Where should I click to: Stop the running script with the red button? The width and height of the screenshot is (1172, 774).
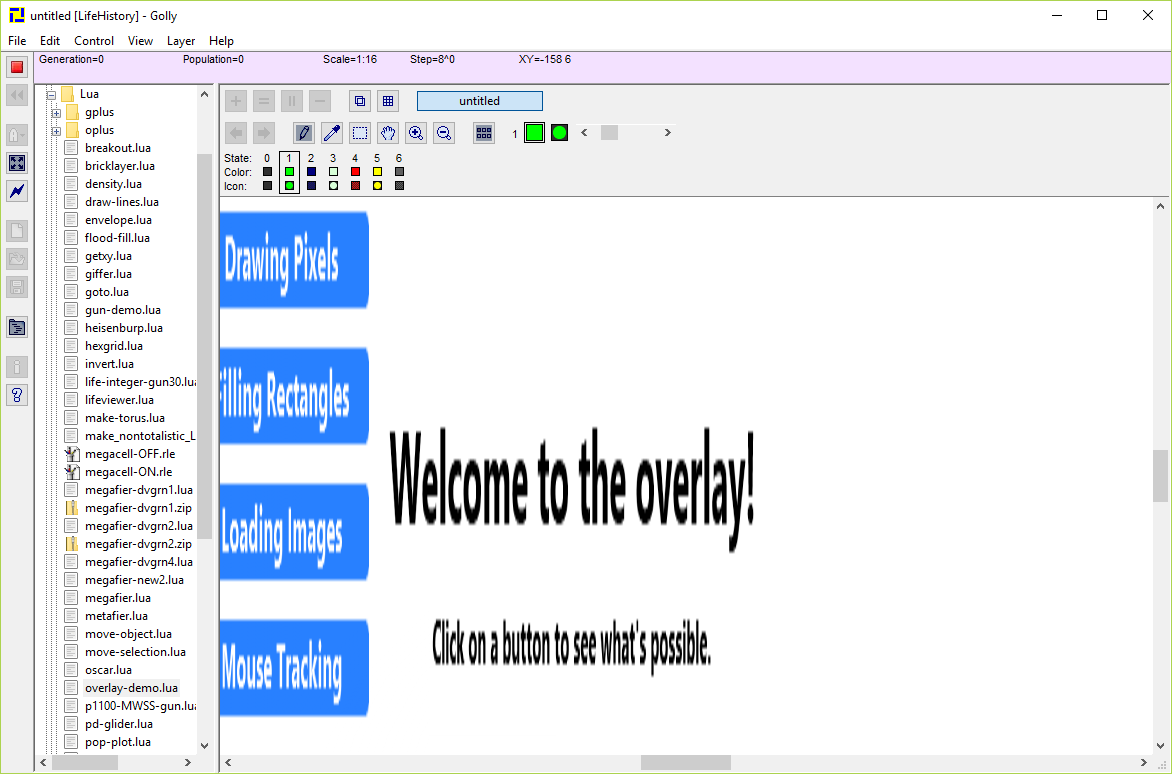tap(17, 67)
